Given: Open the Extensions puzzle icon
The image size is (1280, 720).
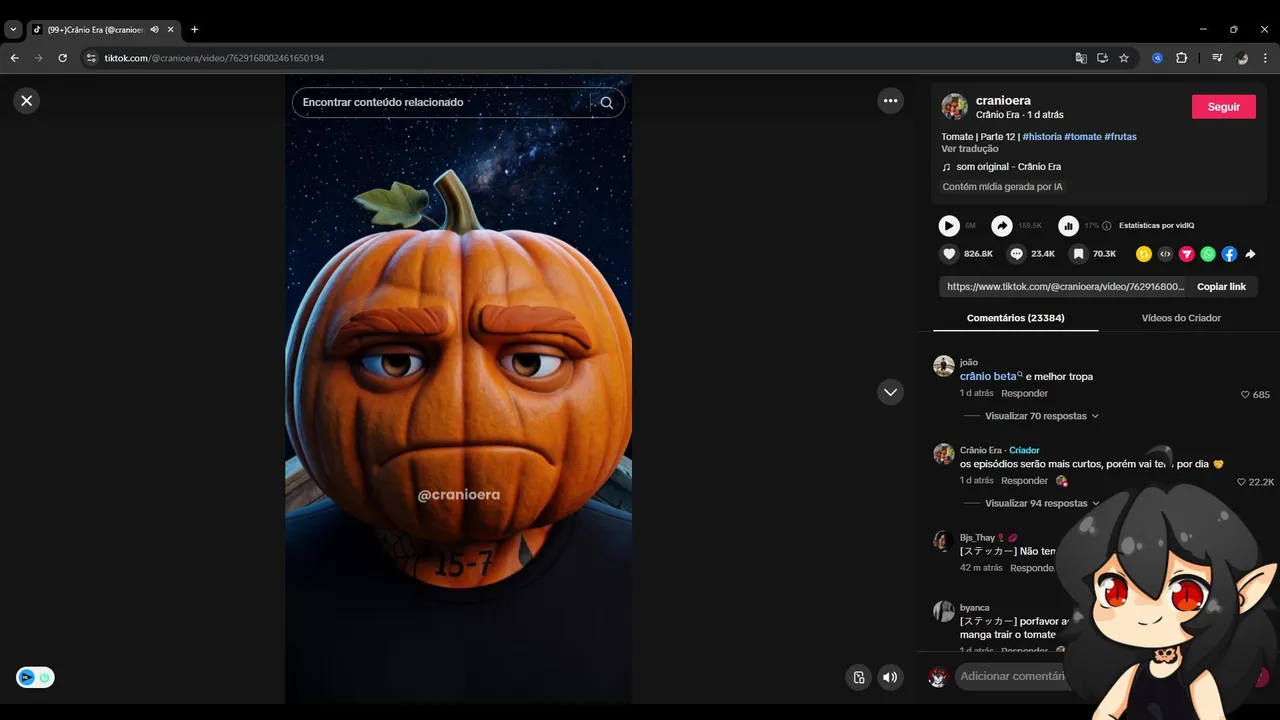Looking at the screenshot, I should pyautogui.click(x=1181, y=58).
